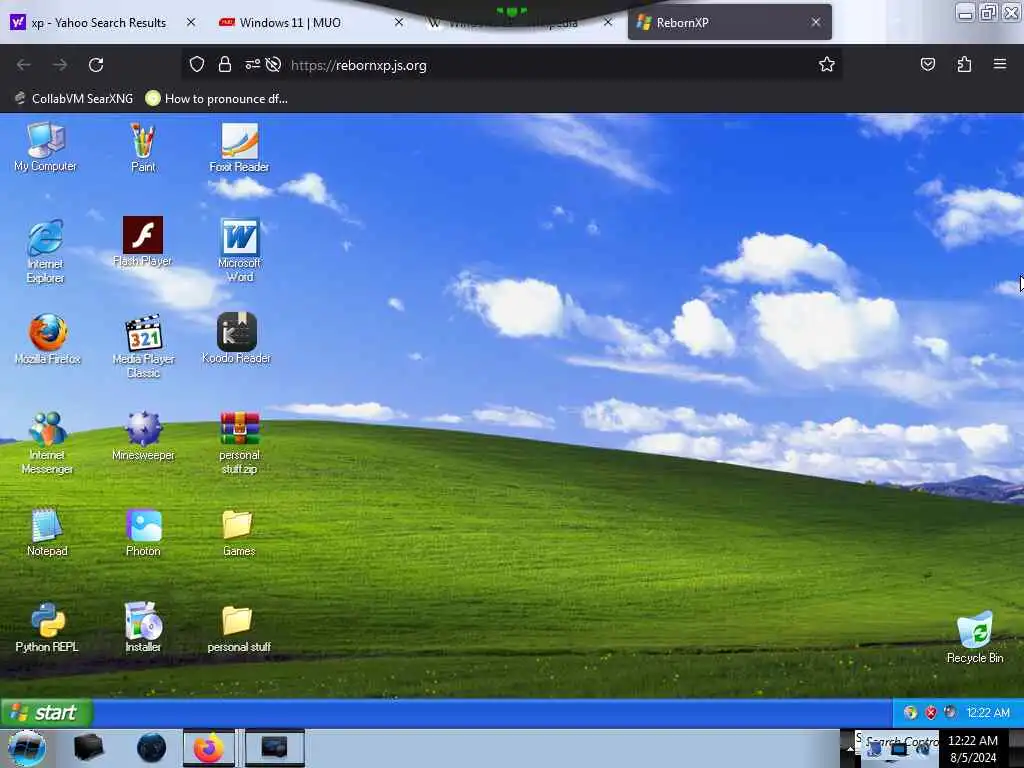Close the Yahoo Search Results tab
Screen dimensions: 1024x768
tap(191, 22)
